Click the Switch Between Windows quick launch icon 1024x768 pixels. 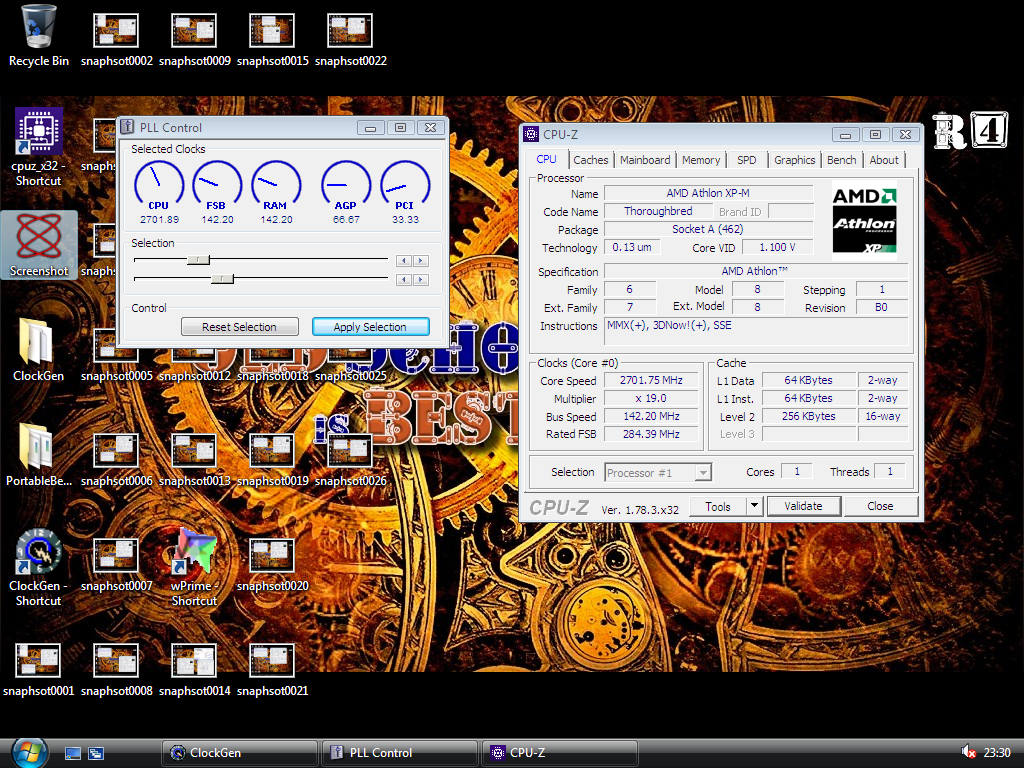[96, 754]
